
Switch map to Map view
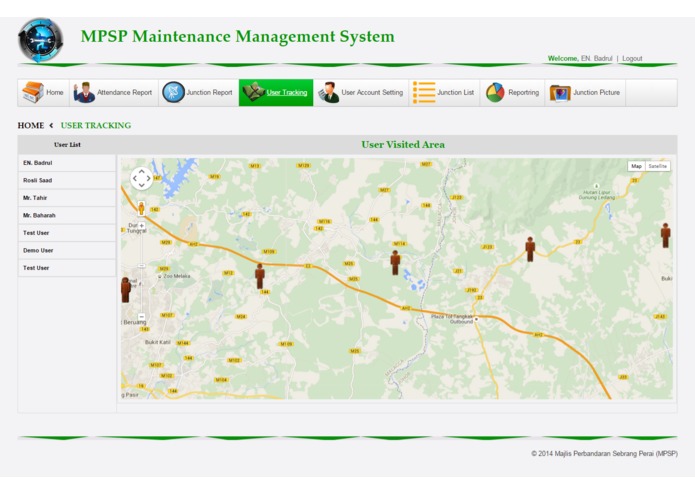pyautogui.click(x=636, y=166)
